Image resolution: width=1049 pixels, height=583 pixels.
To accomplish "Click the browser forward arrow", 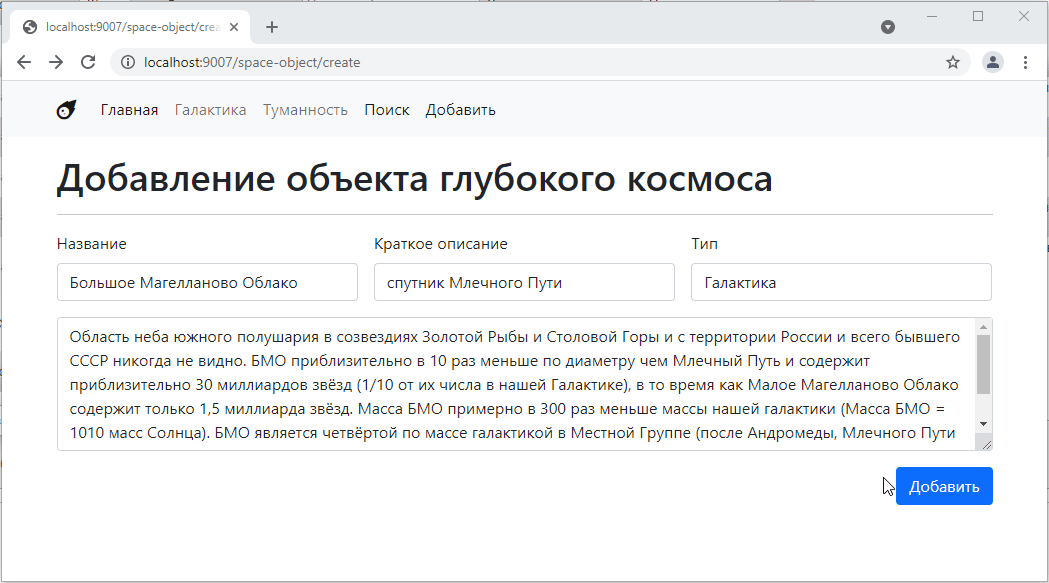I will (56, 62).
